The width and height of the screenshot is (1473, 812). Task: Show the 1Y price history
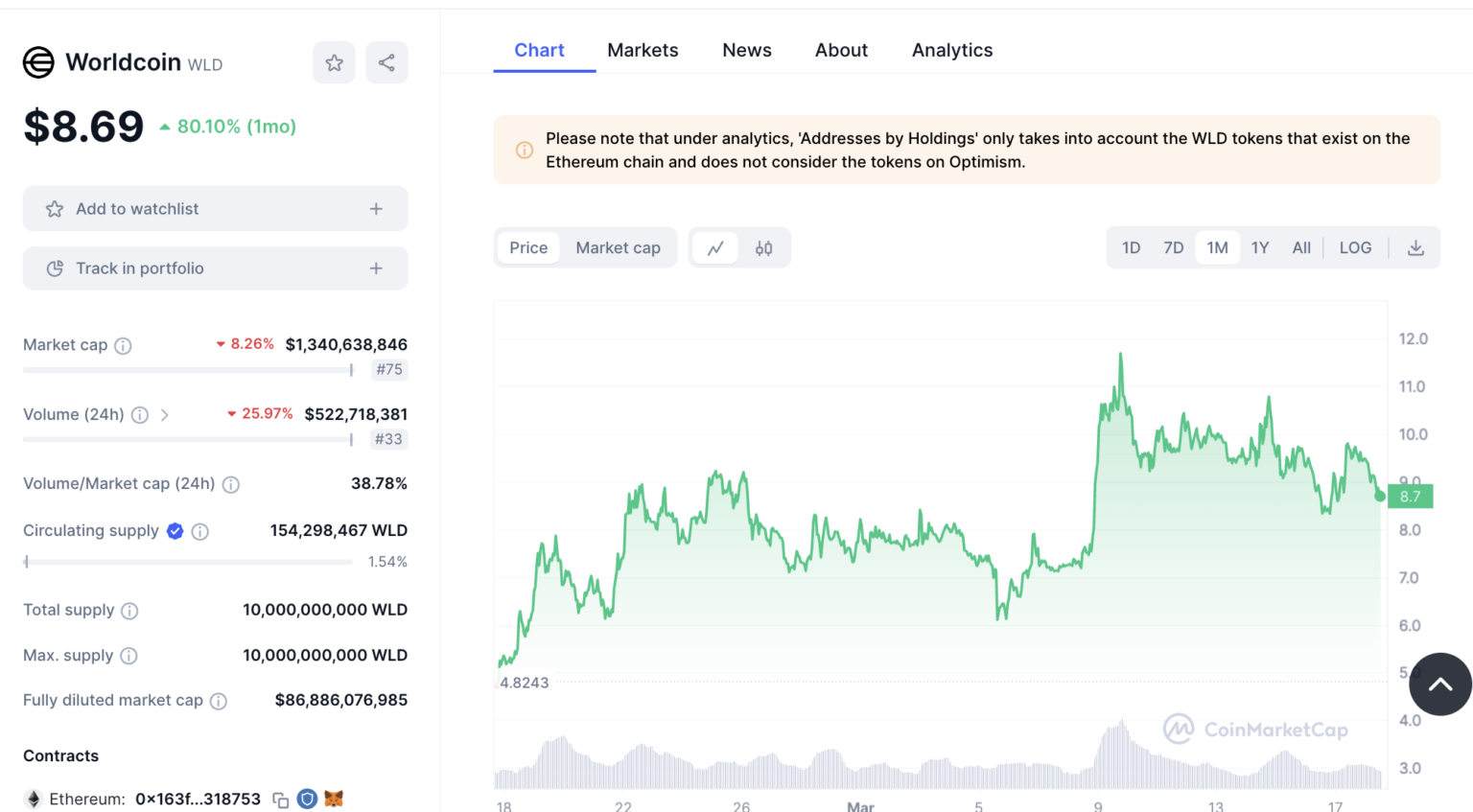point(1259,248)
